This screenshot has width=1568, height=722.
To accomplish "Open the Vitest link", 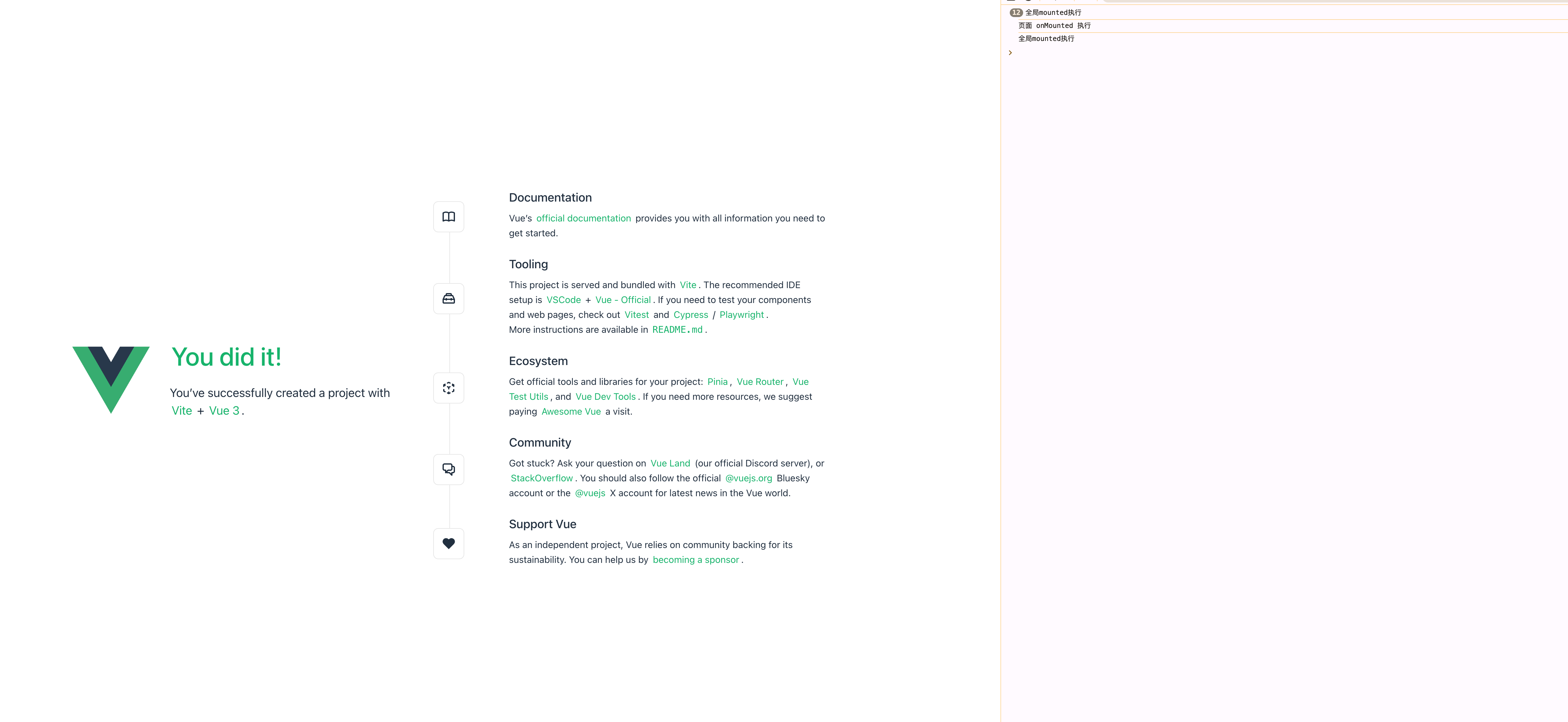I will click(636, 315).
